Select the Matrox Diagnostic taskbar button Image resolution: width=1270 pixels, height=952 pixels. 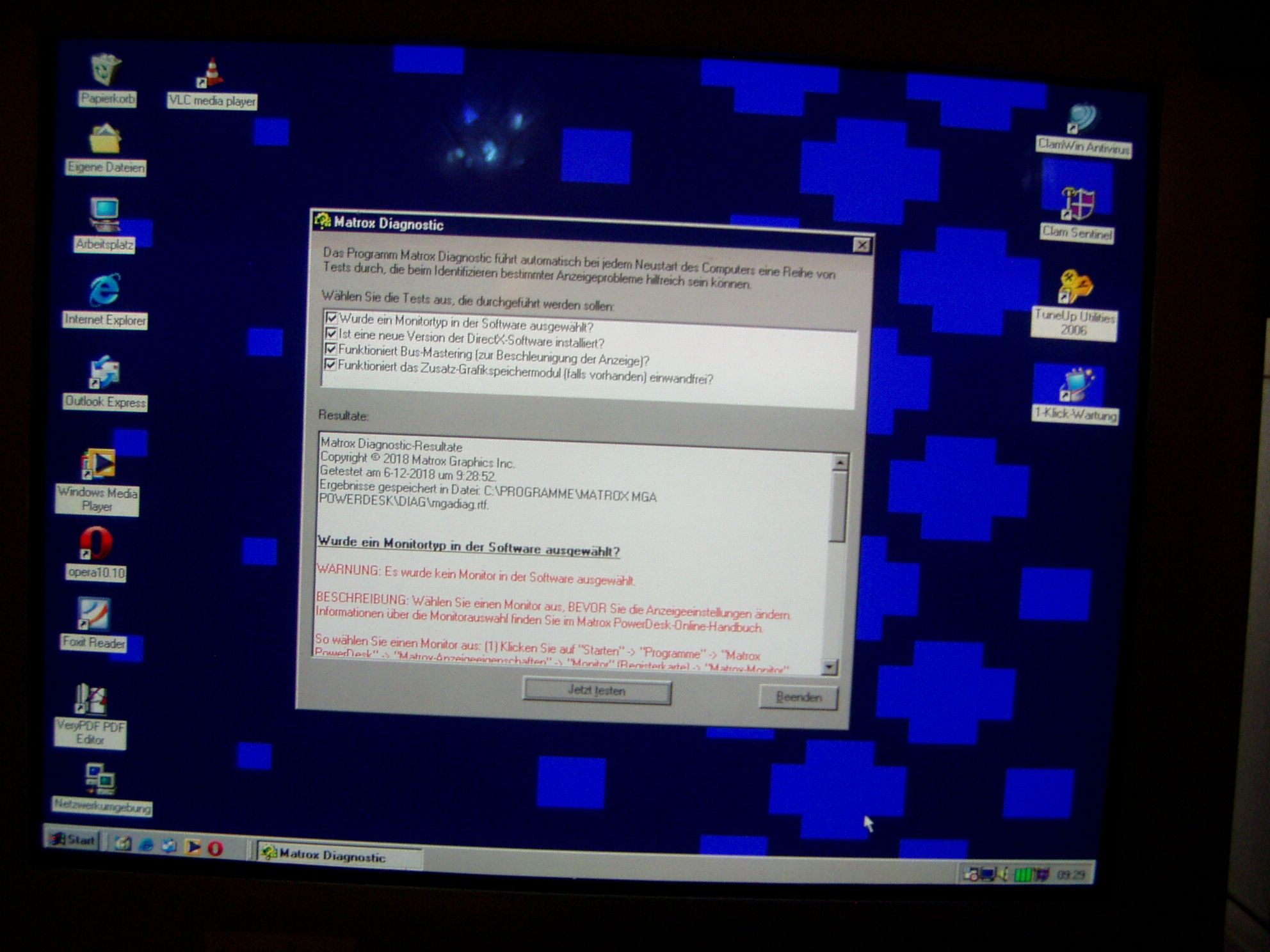point(337,855)
